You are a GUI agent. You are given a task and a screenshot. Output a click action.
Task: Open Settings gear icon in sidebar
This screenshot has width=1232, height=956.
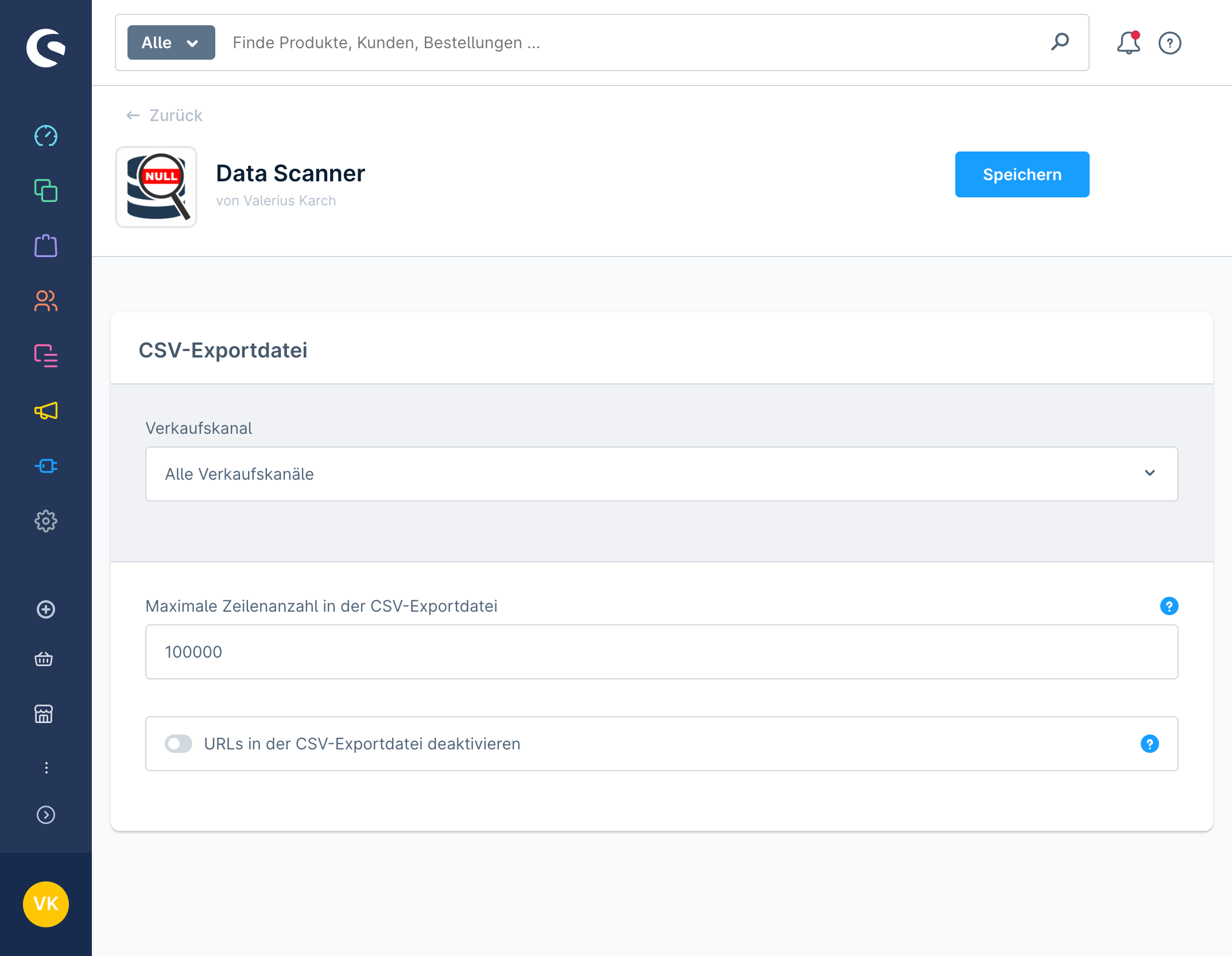(46, 521)
